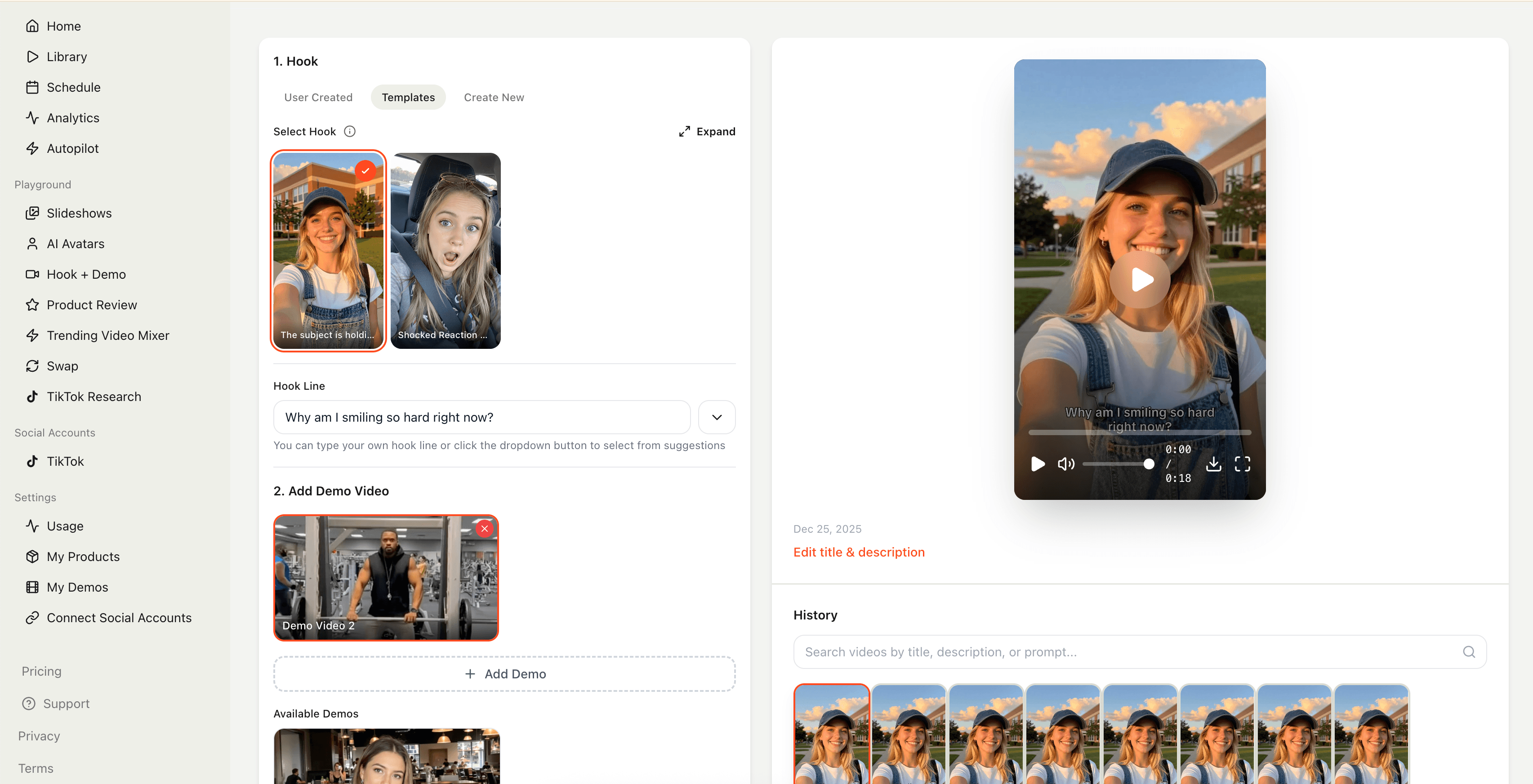Viewport: 1533px width, 784px height.
Task: Open the Trending Video Mixer
Action: (x=108, y=335)
